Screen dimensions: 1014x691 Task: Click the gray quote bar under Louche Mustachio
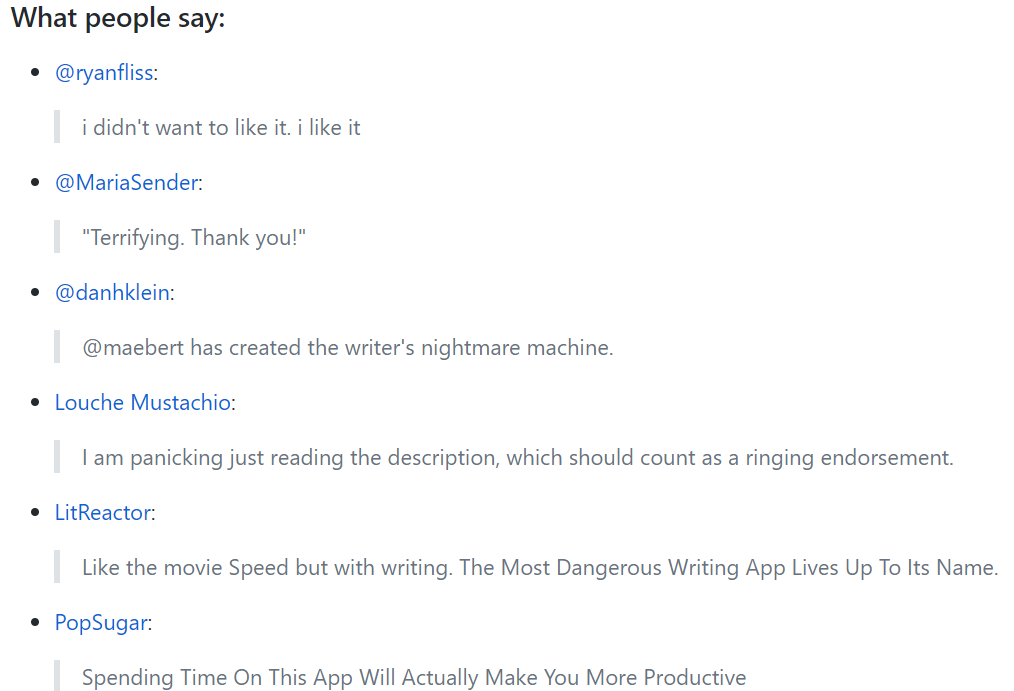click(x=57, y=458)
